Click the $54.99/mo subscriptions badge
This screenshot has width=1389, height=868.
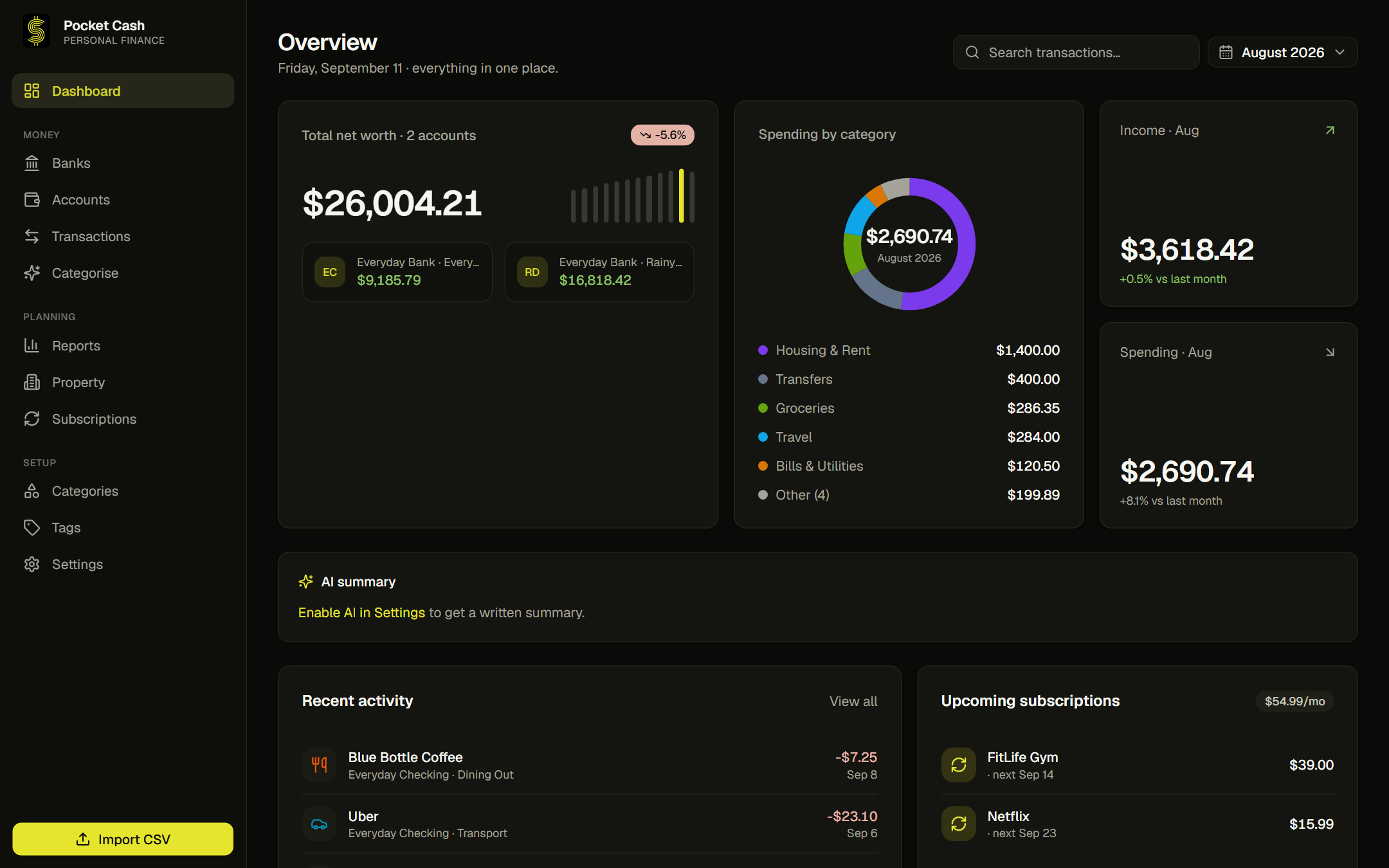(1294, 701)
